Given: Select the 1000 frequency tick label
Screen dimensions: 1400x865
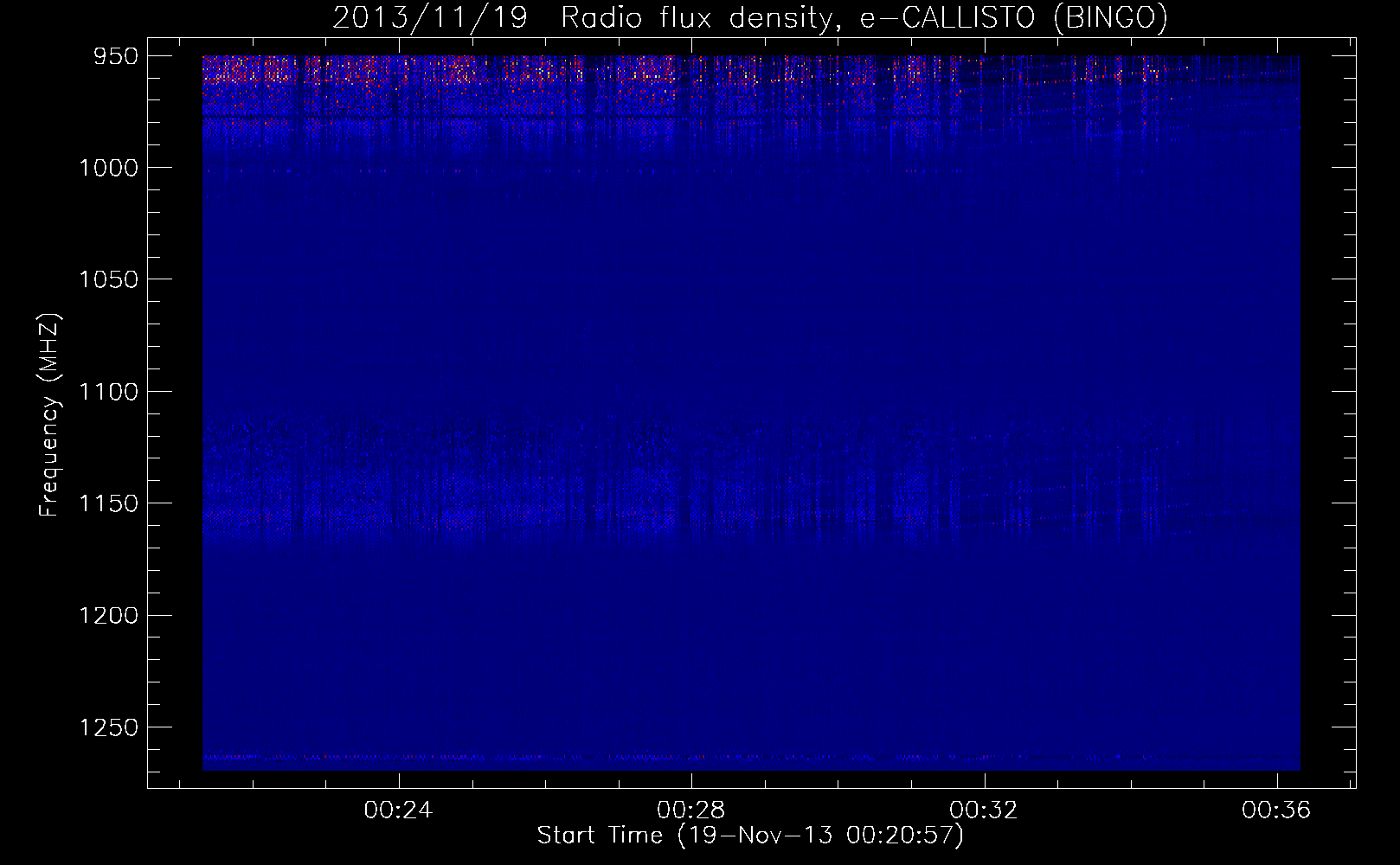Looking at the screenshot, I should coord(108,168).
